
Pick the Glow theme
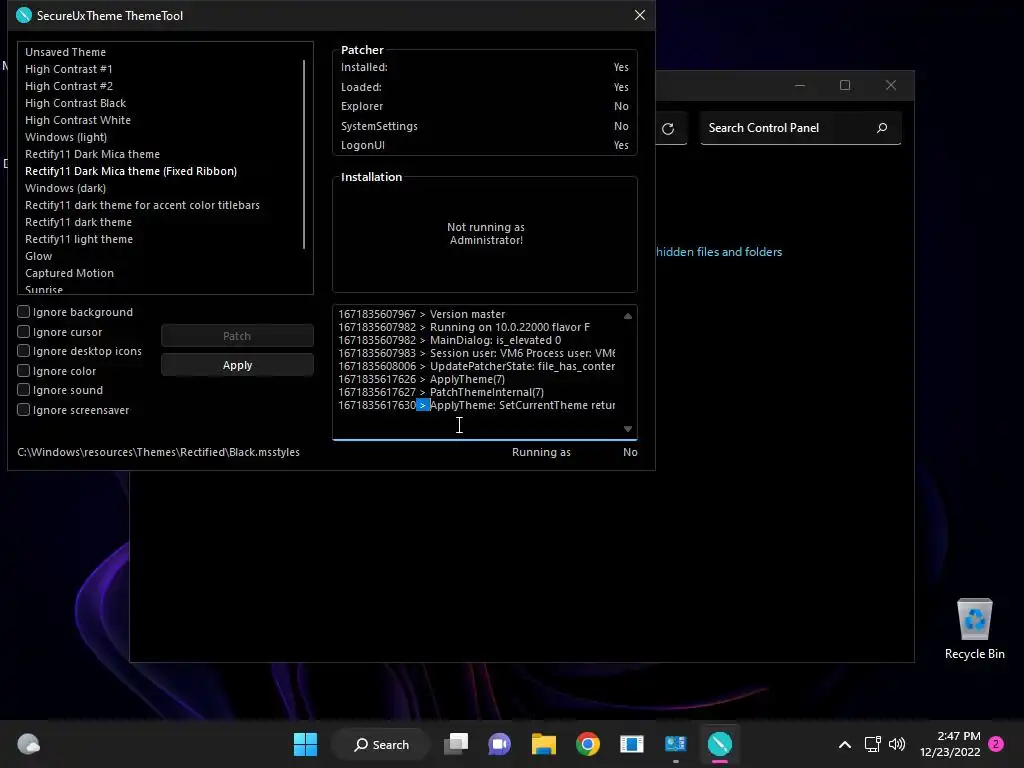[x=39, y=256]
